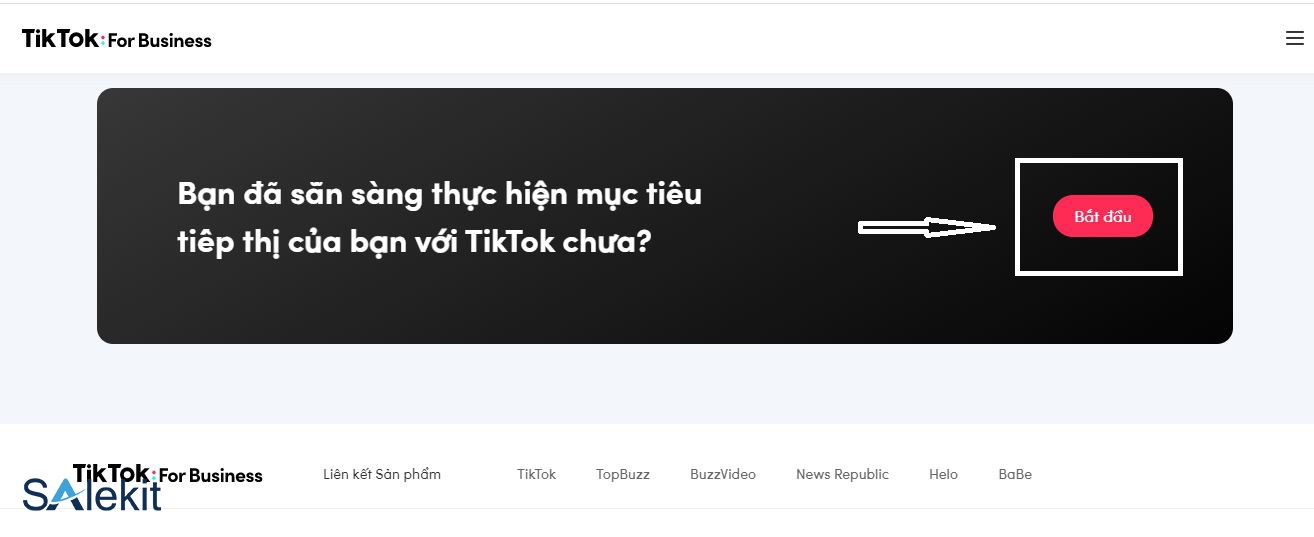Click the TikTok For Business header logo
The width and height of the screenshot is (1314, 537).
pyautogui.click(x=117, y=39)
